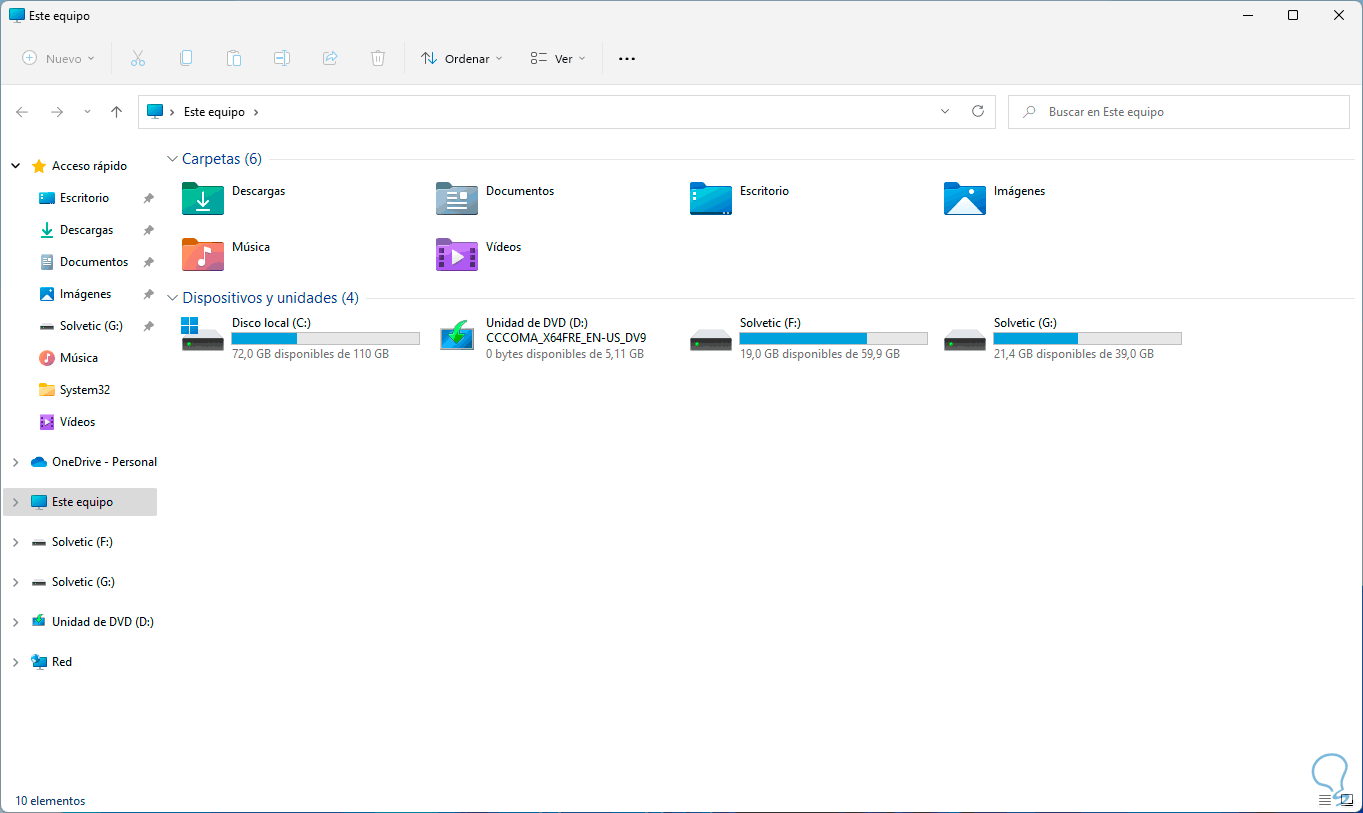Open the Ver view menu
The height and width of the screenshot is (813, 1363).
pos(558,59)
